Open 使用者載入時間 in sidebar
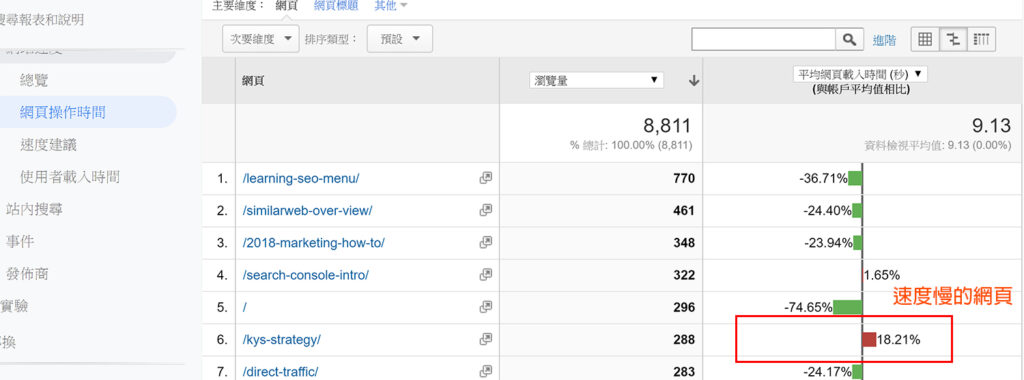The image size is (1024, 380). click(70, 177)
